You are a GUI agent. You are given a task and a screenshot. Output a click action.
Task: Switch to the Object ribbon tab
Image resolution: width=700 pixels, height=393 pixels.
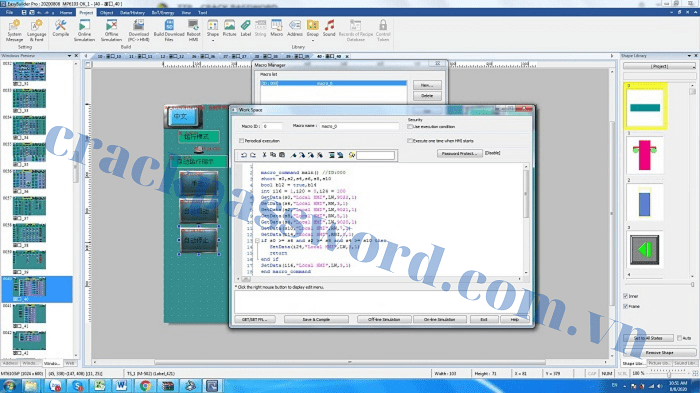pos(106,13)
